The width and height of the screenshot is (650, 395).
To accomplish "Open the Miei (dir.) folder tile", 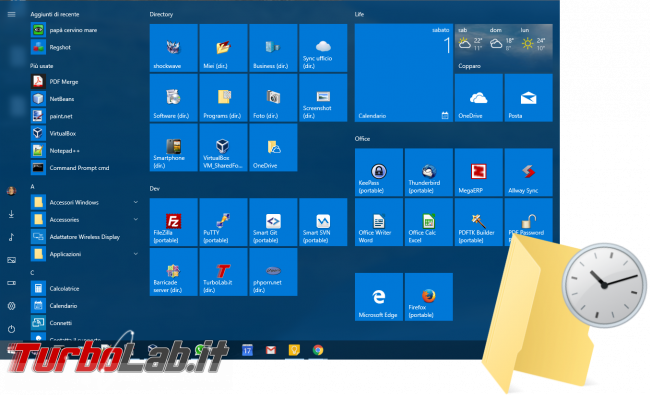I will click(223, 48).
